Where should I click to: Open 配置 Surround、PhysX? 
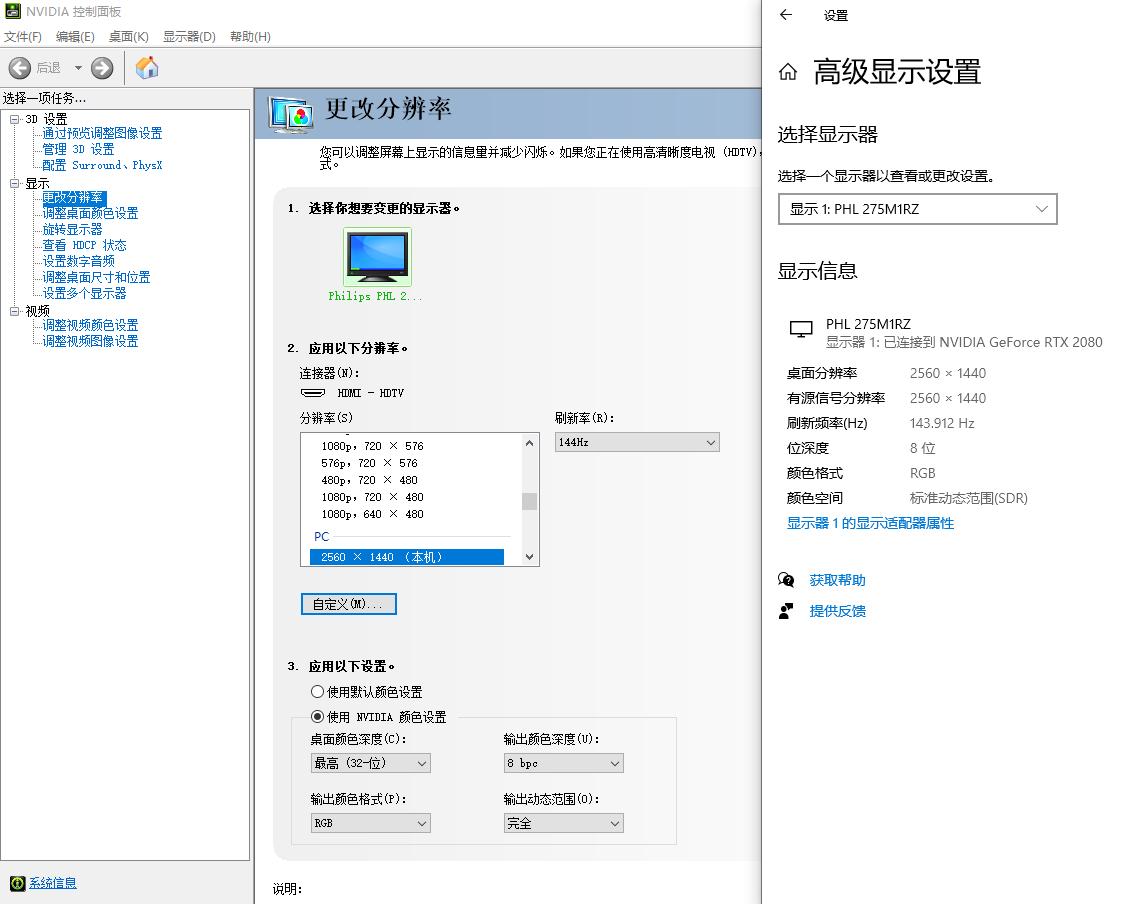click(x=102, y=165)
